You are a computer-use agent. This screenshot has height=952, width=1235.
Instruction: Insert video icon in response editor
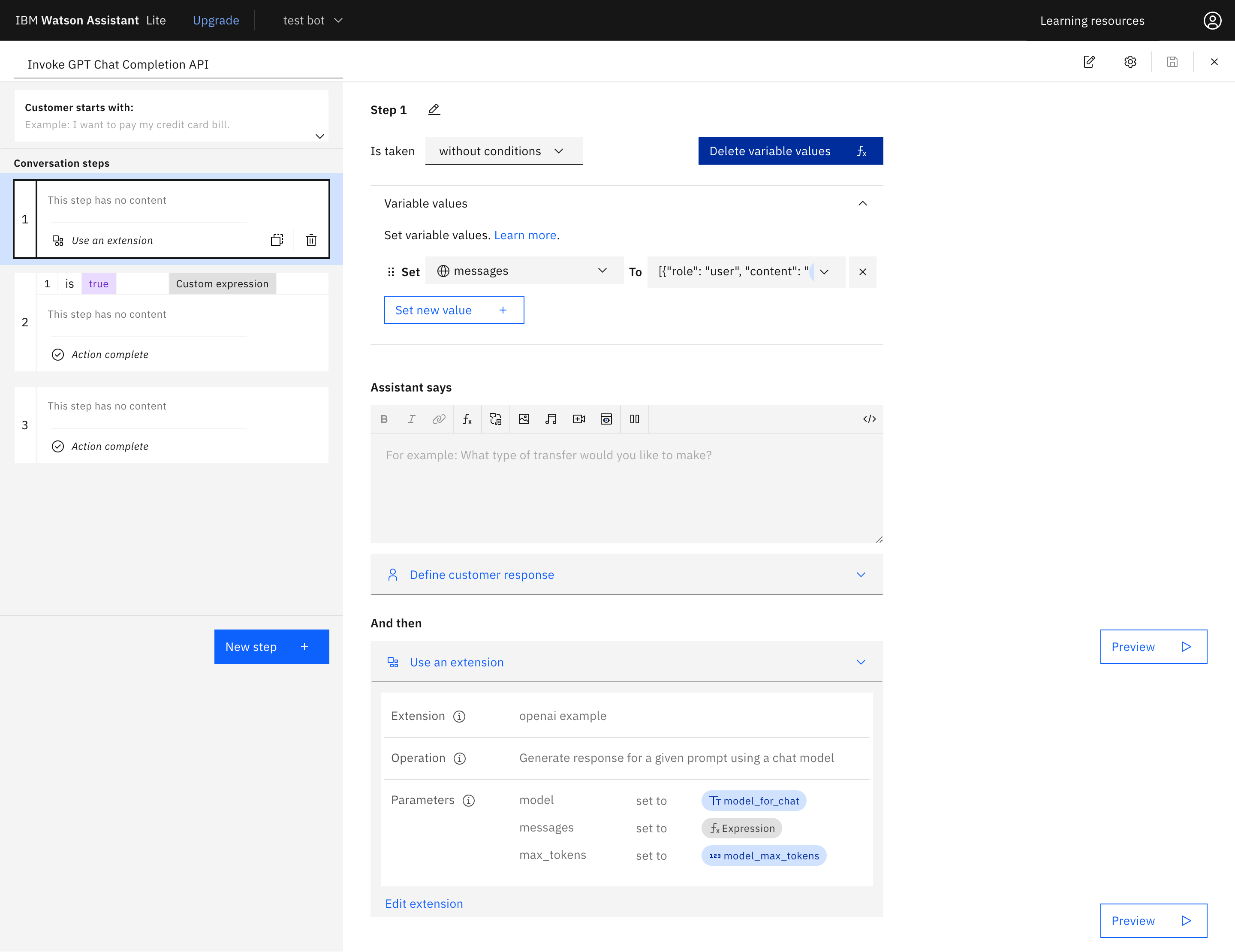pyautogui.click(x=578, y=419)
